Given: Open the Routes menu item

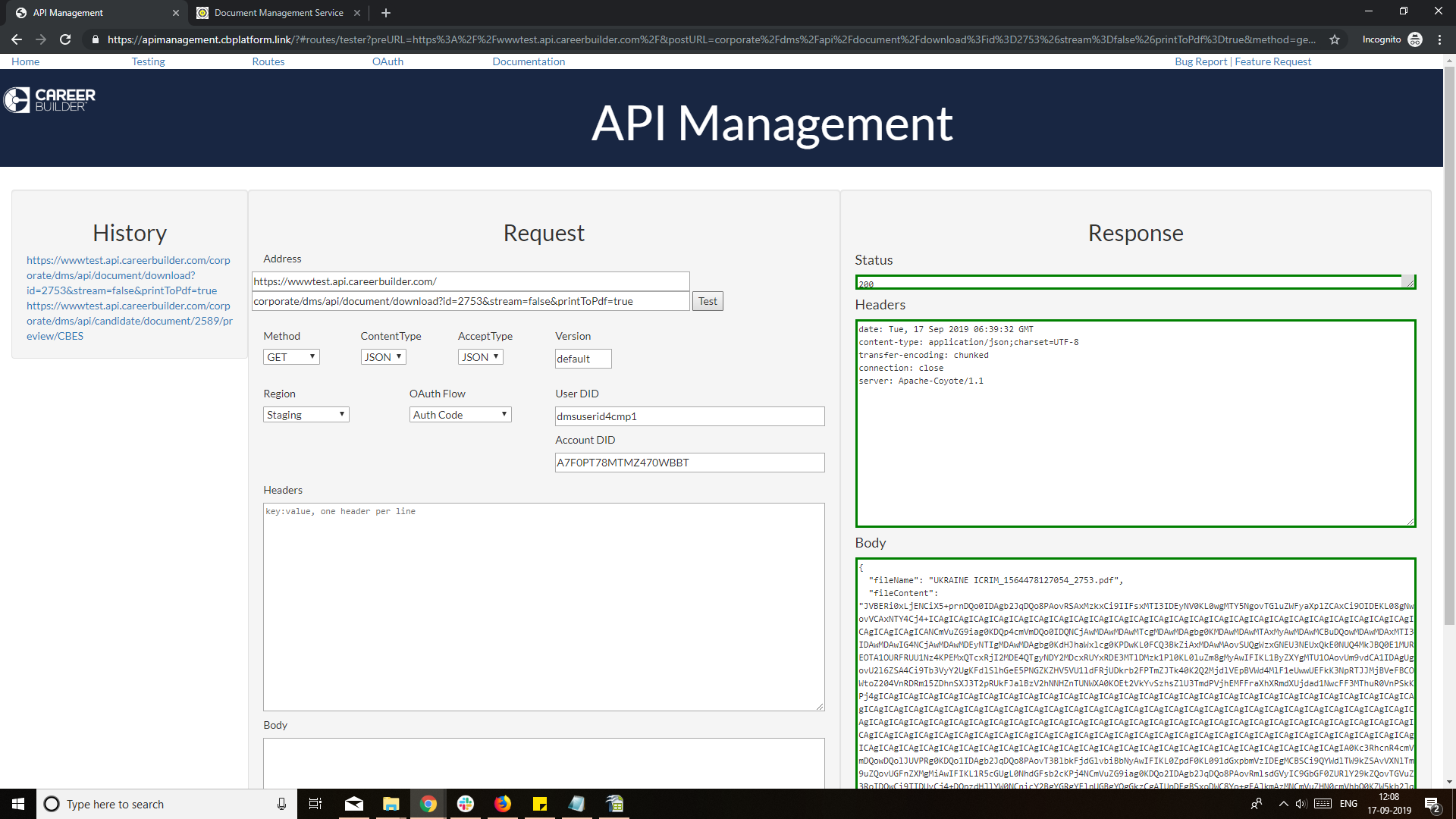Looking at the screenshot, I should (x=268, y=61).
